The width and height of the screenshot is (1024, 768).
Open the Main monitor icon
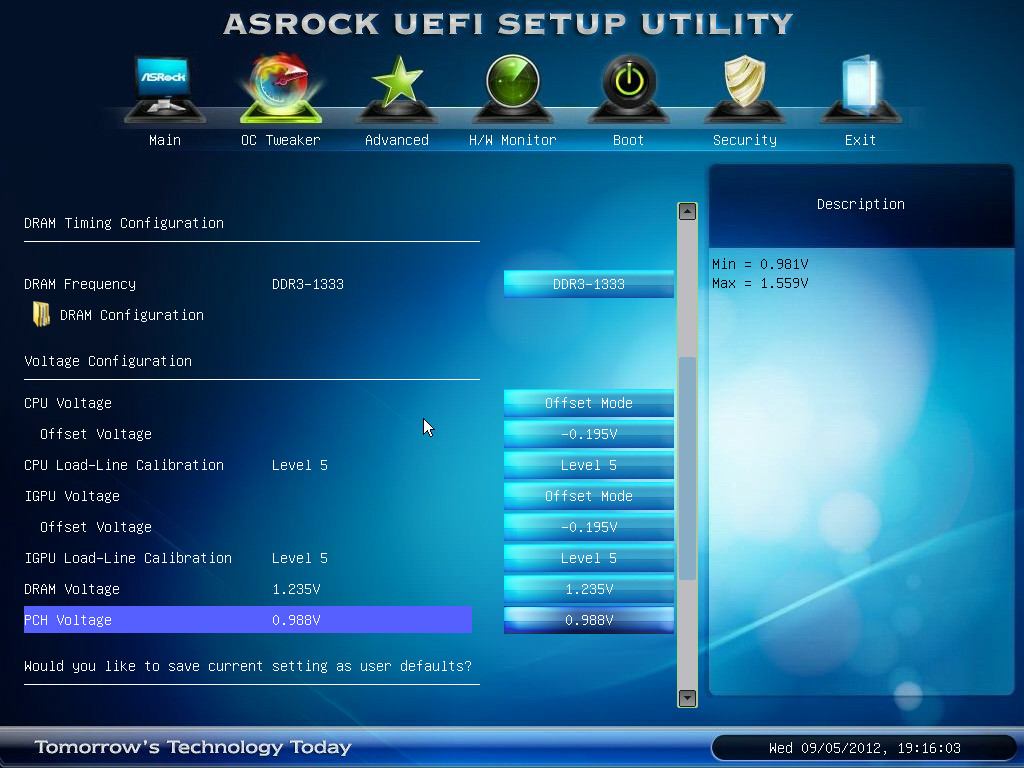[165, 88]
